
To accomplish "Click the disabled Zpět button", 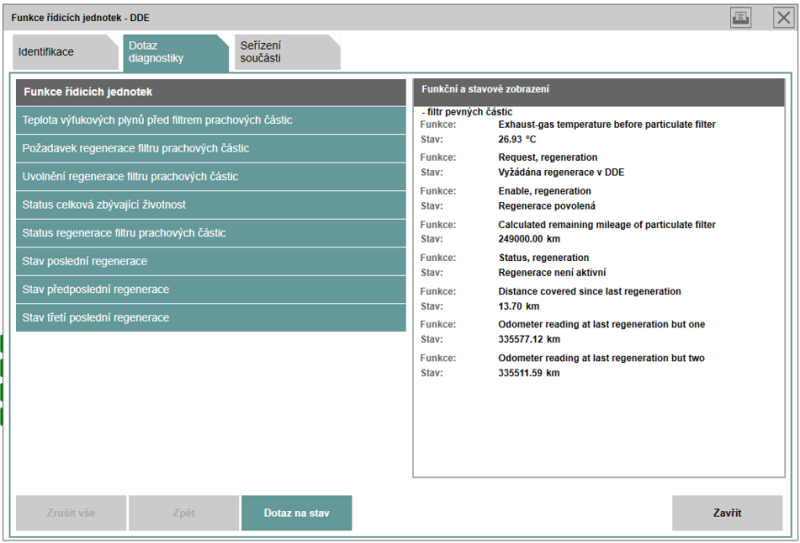I will point(184,513).
